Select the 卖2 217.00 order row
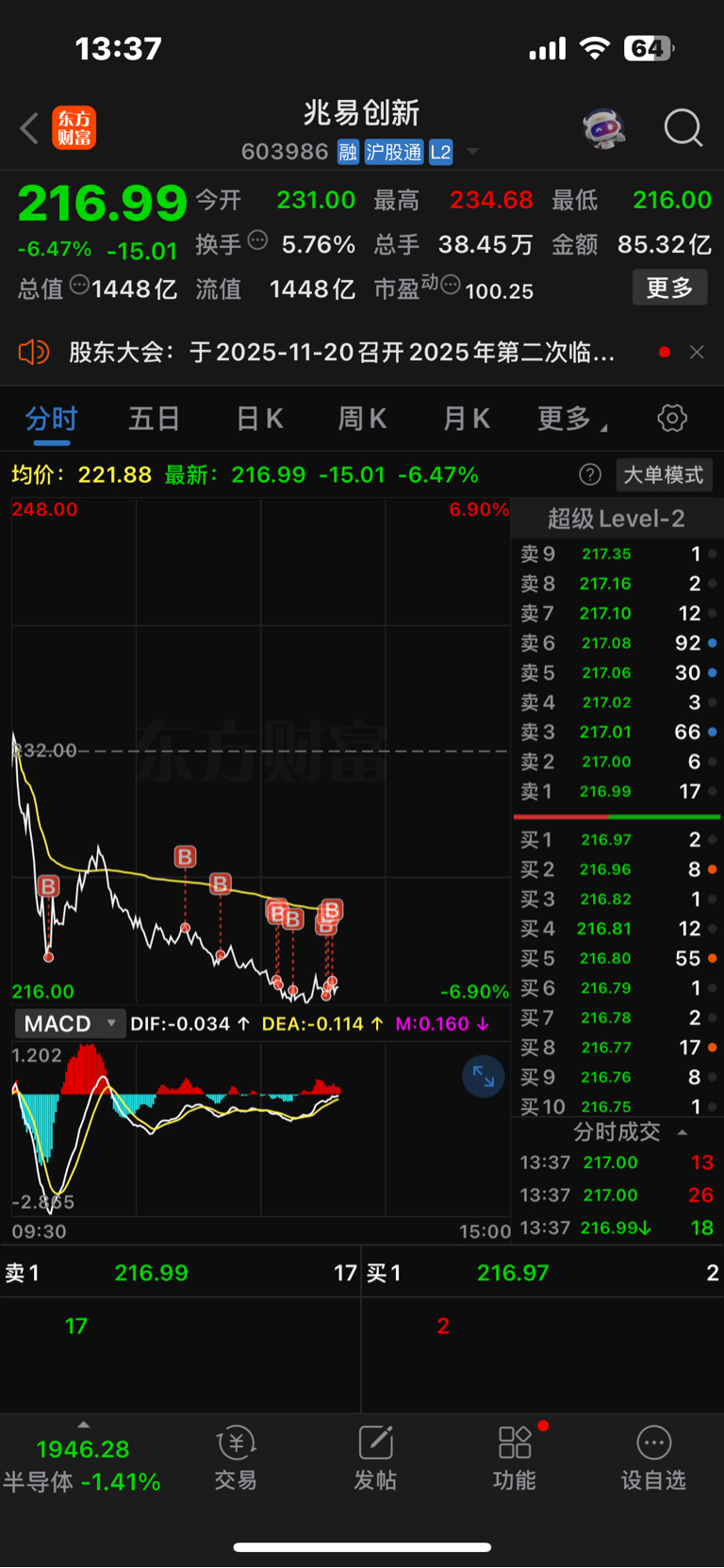The image size is (724, 1568). pos(617,762)
